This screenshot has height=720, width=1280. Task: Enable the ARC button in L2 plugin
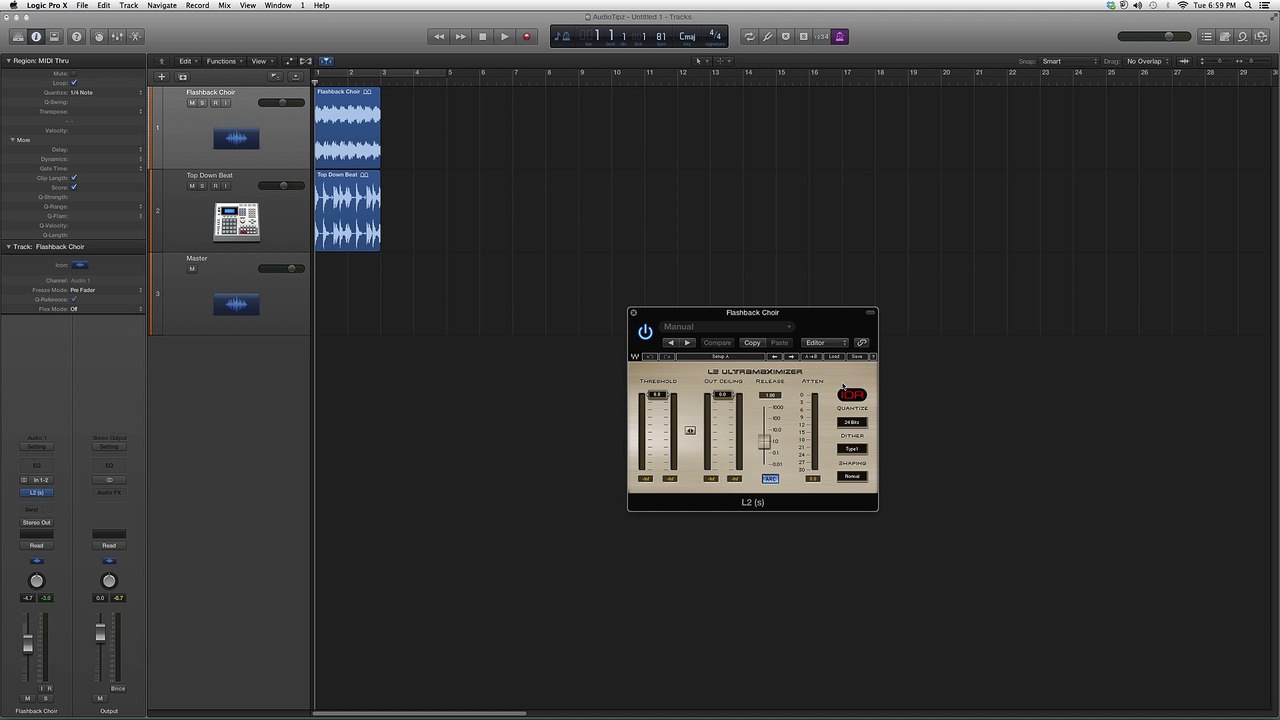tap(770, 479)
